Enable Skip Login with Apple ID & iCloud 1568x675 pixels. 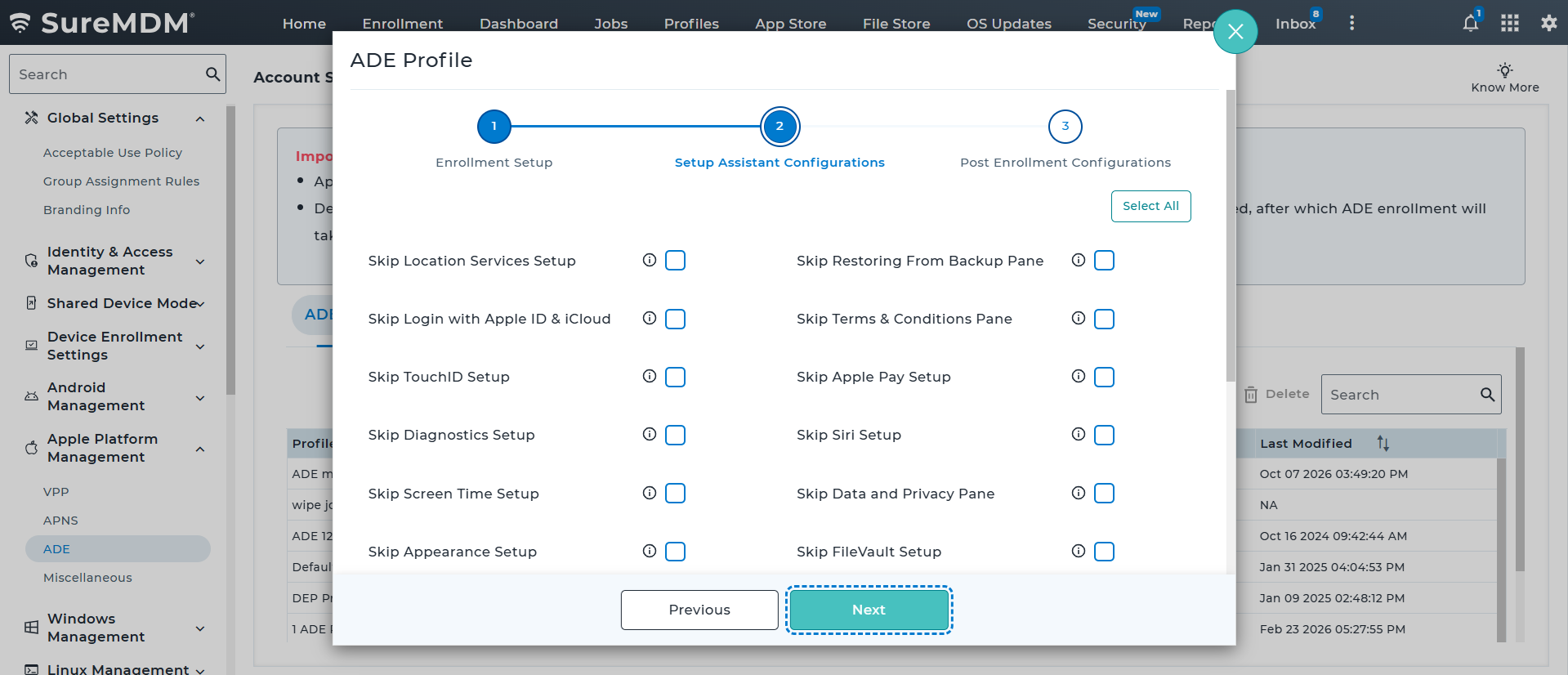pyautogui.click(x=676, y=319)
